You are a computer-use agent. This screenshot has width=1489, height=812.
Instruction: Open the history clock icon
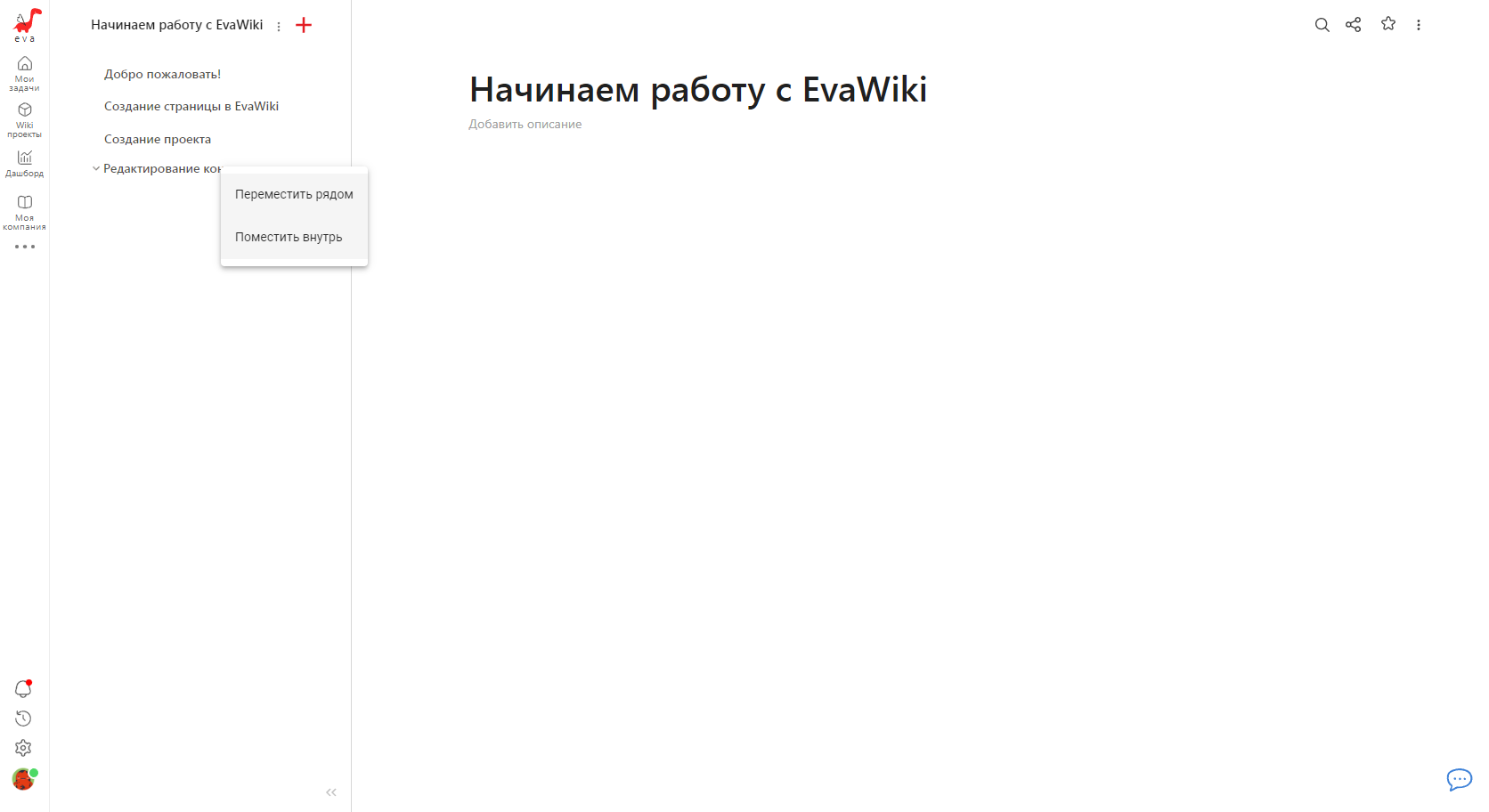point(23,719)
